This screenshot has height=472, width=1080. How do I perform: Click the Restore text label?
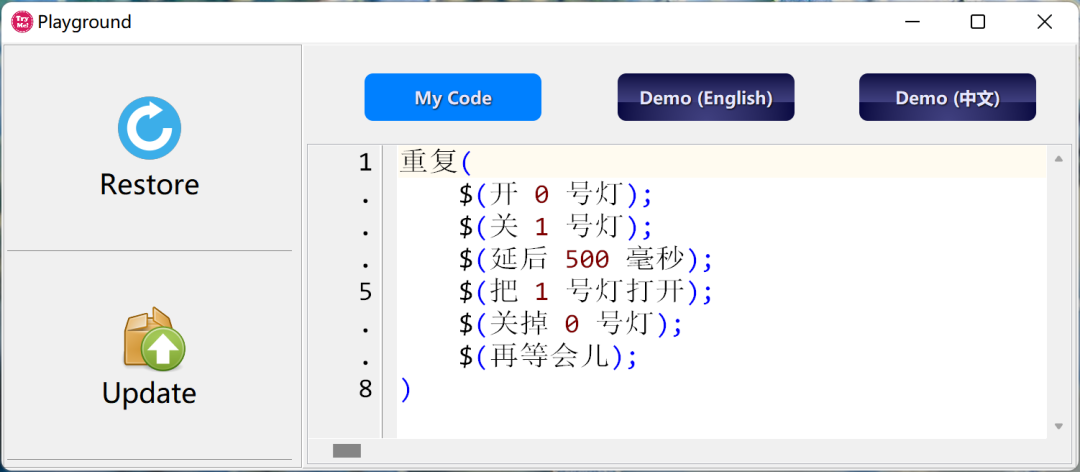click(x=149, y=185)
